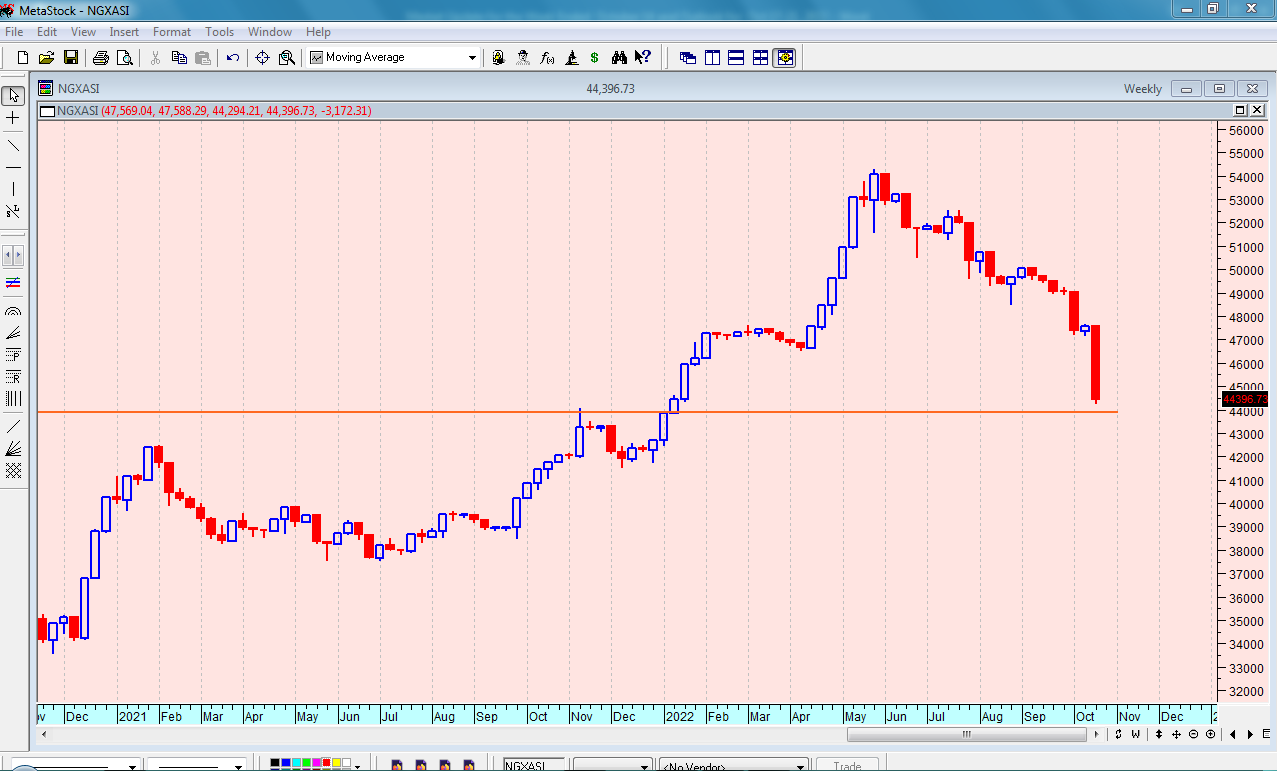Click the zoom out minus circle icon
This screenshot has height=771, width=1277.
tap(1194, 735)
